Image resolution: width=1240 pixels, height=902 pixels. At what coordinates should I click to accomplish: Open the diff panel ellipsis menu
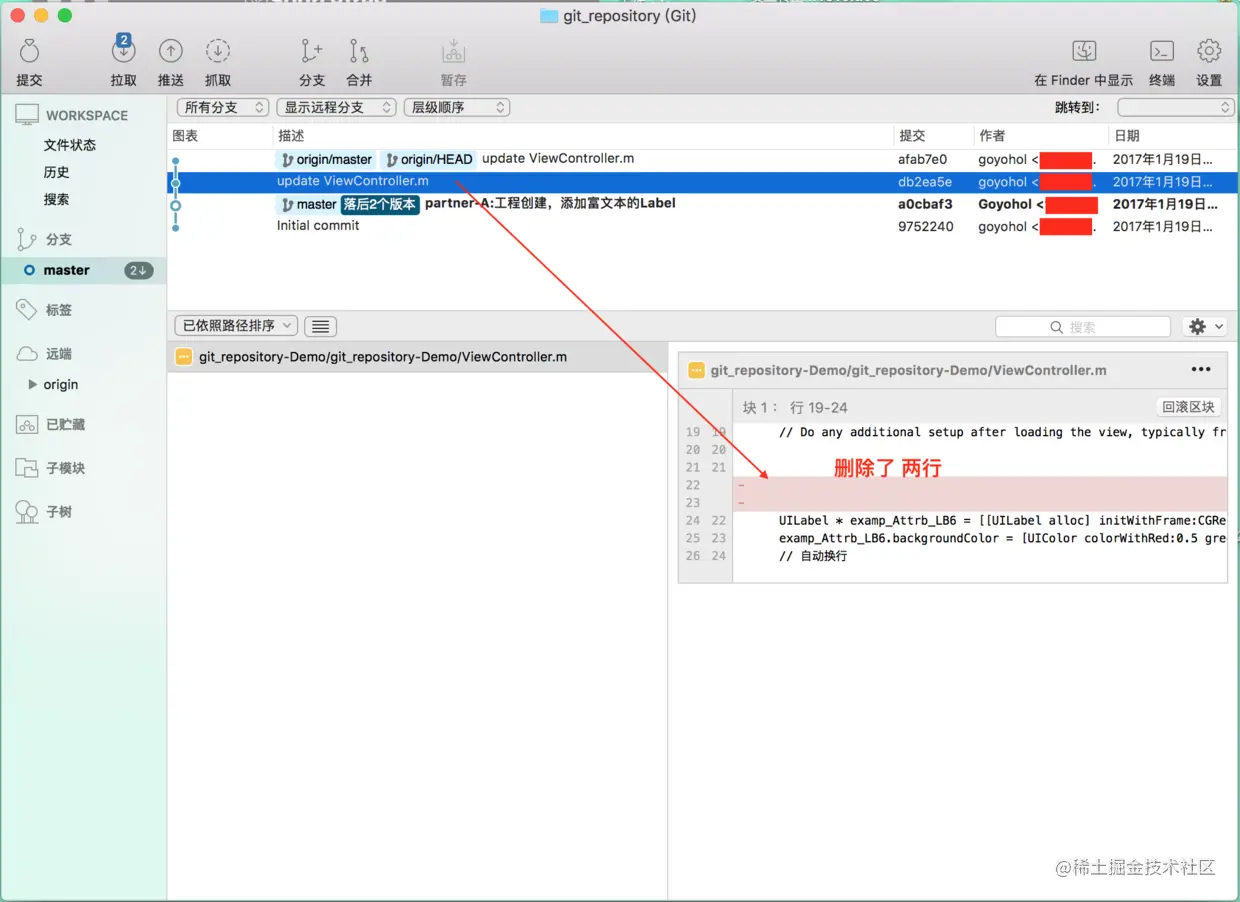coord(1201,370)
